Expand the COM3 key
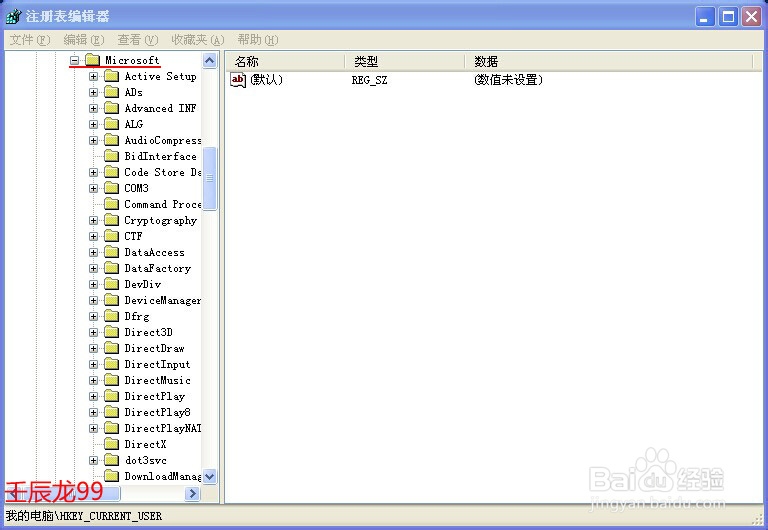The height and width of the screenshot is (530, 768). click(x=94, y=189)
